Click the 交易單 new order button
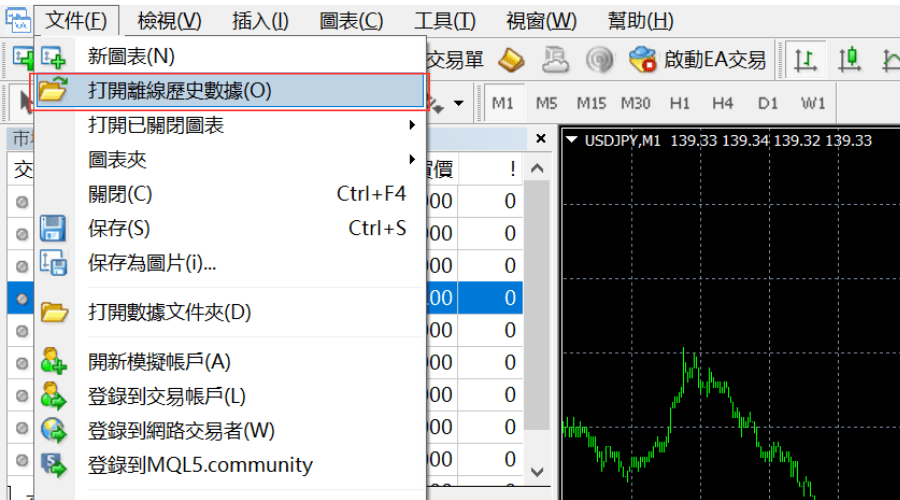The width and height of the screenshot is (900, 500). coord(454,60)
